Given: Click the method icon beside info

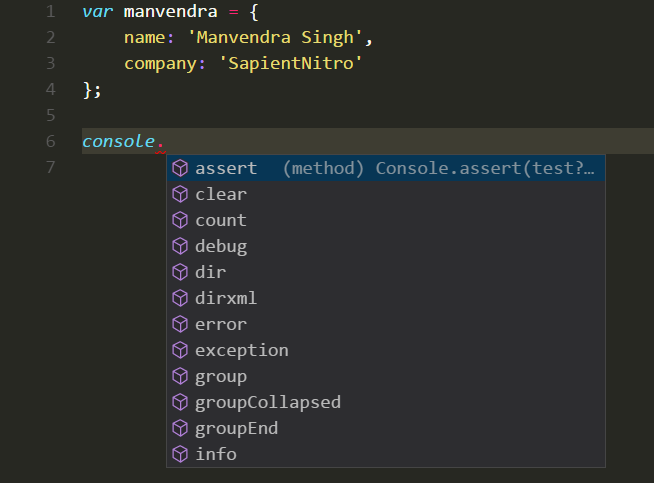Looking at the screenshot, I should [x=180, y=454].
